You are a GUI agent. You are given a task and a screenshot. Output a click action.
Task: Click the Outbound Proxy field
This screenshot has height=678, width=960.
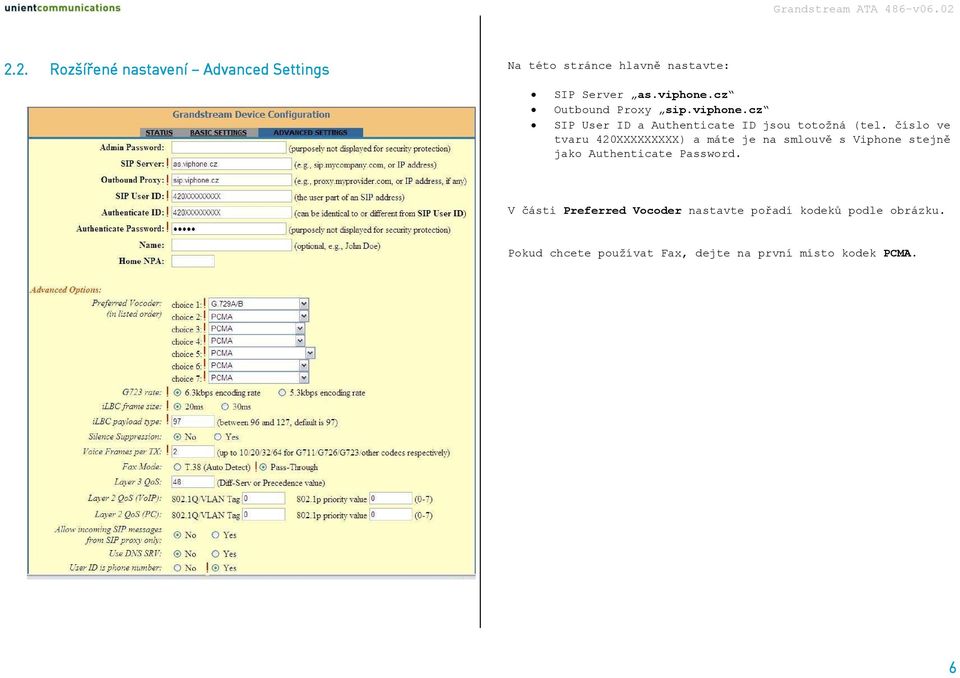coord(231,180)
